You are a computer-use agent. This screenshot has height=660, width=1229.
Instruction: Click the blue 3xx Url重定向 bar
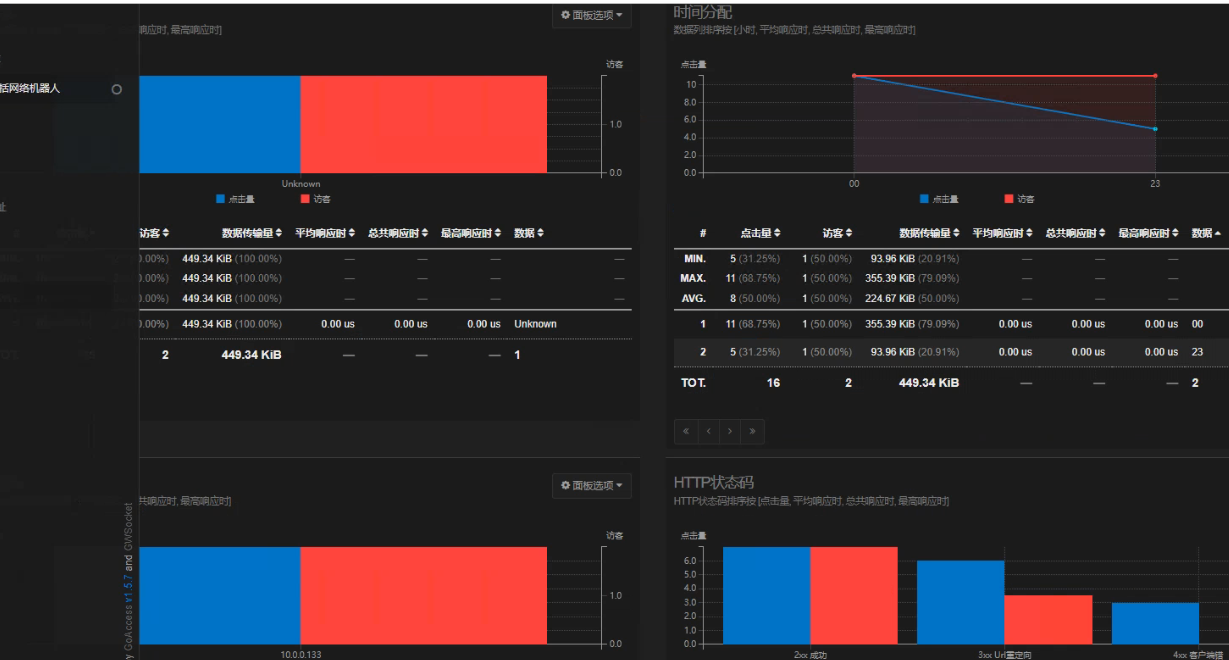960,602
